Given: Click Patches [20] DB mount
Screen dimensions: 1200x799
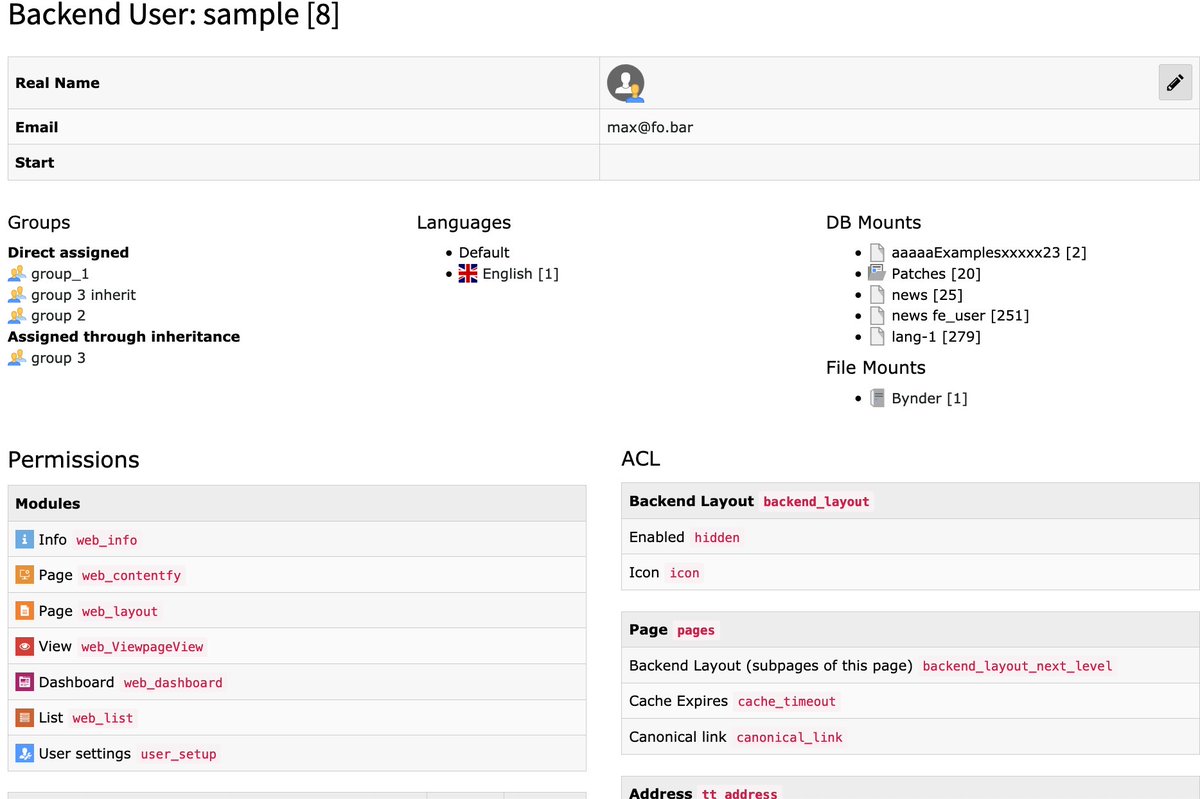Looking at the screenshot, I should coord(936,274).
